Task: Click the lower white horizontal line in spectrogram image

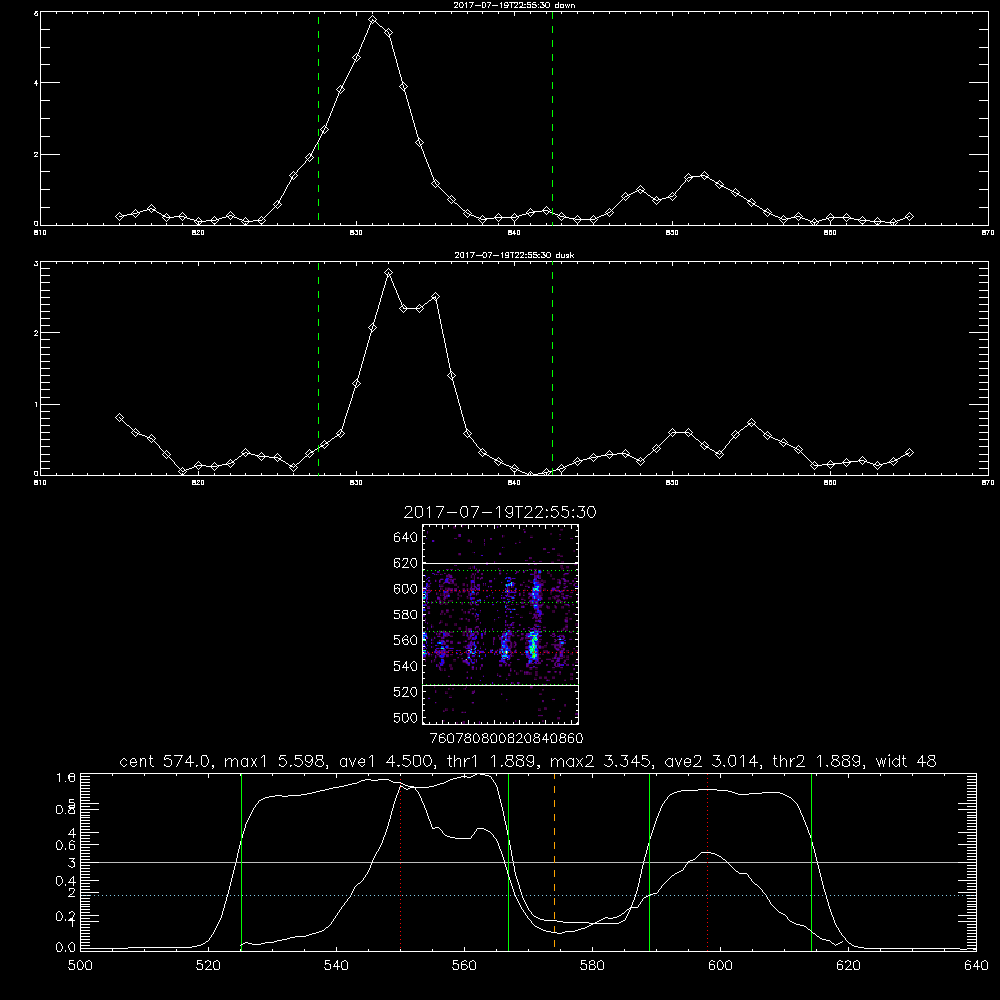Action: [x=501, y=685]
